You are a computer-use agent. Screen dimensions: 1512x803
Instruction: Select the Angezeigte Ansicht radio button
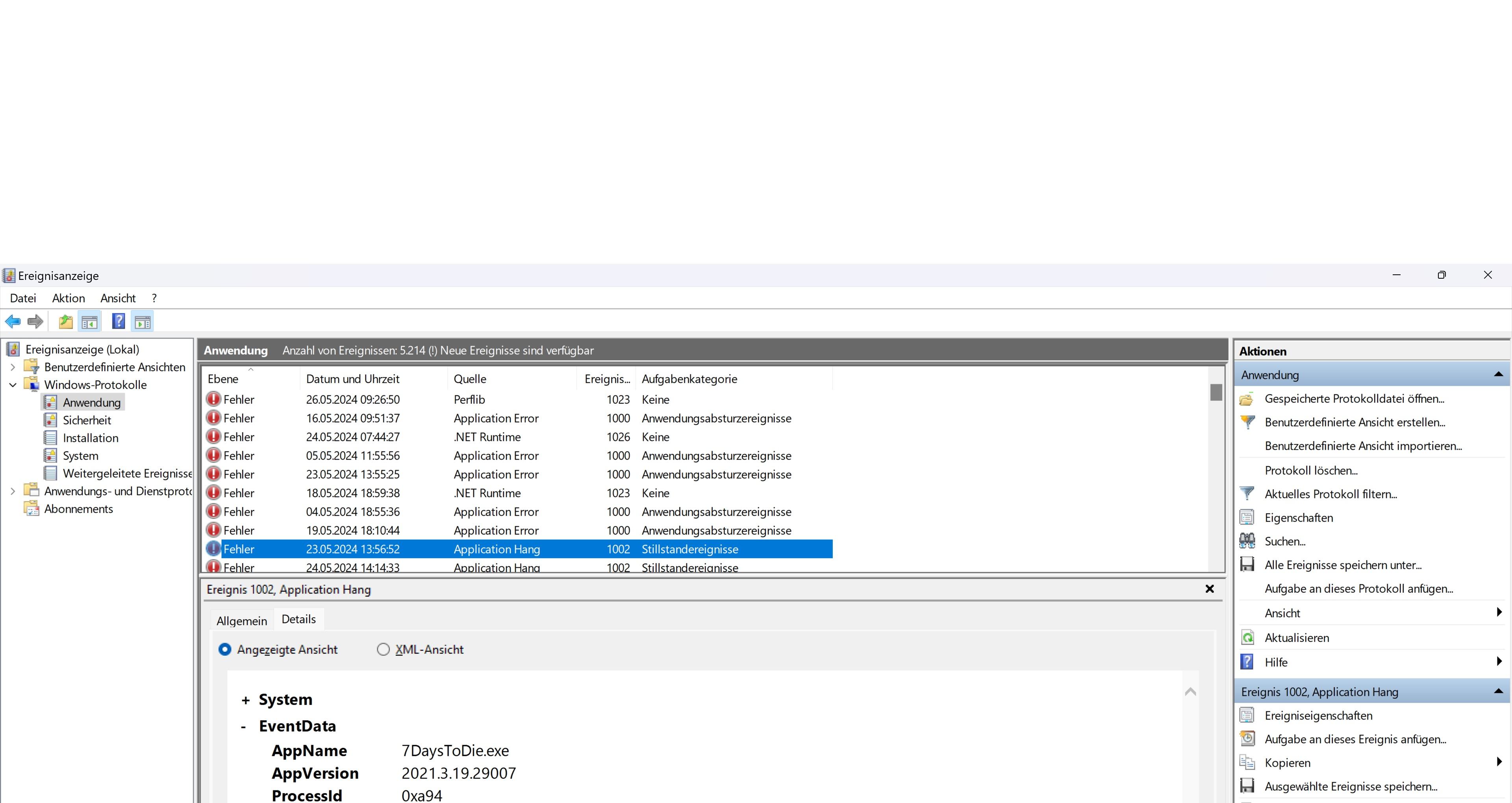pos(225,649)
